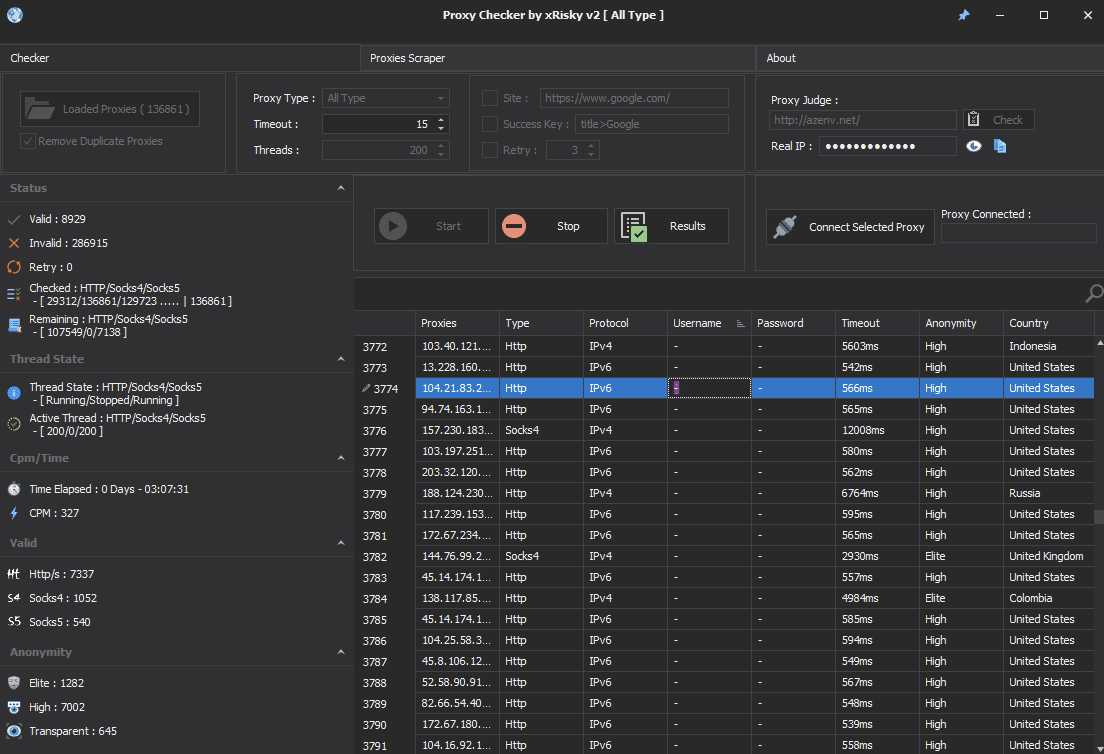
Task: Click the Results checklist icon
Action: [633, 226]
